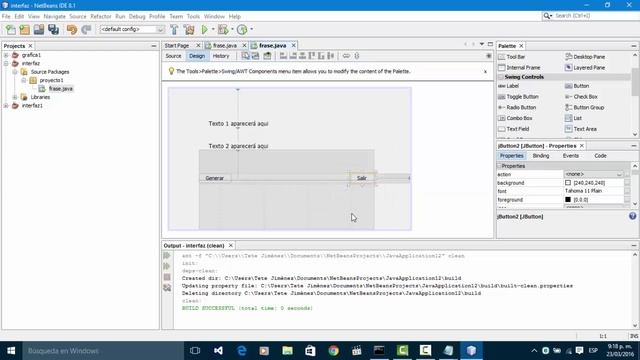Select the 'Texto 1 aparecerá aquí' label
Viewport: 640px width, 360px height.
(238, 124)
